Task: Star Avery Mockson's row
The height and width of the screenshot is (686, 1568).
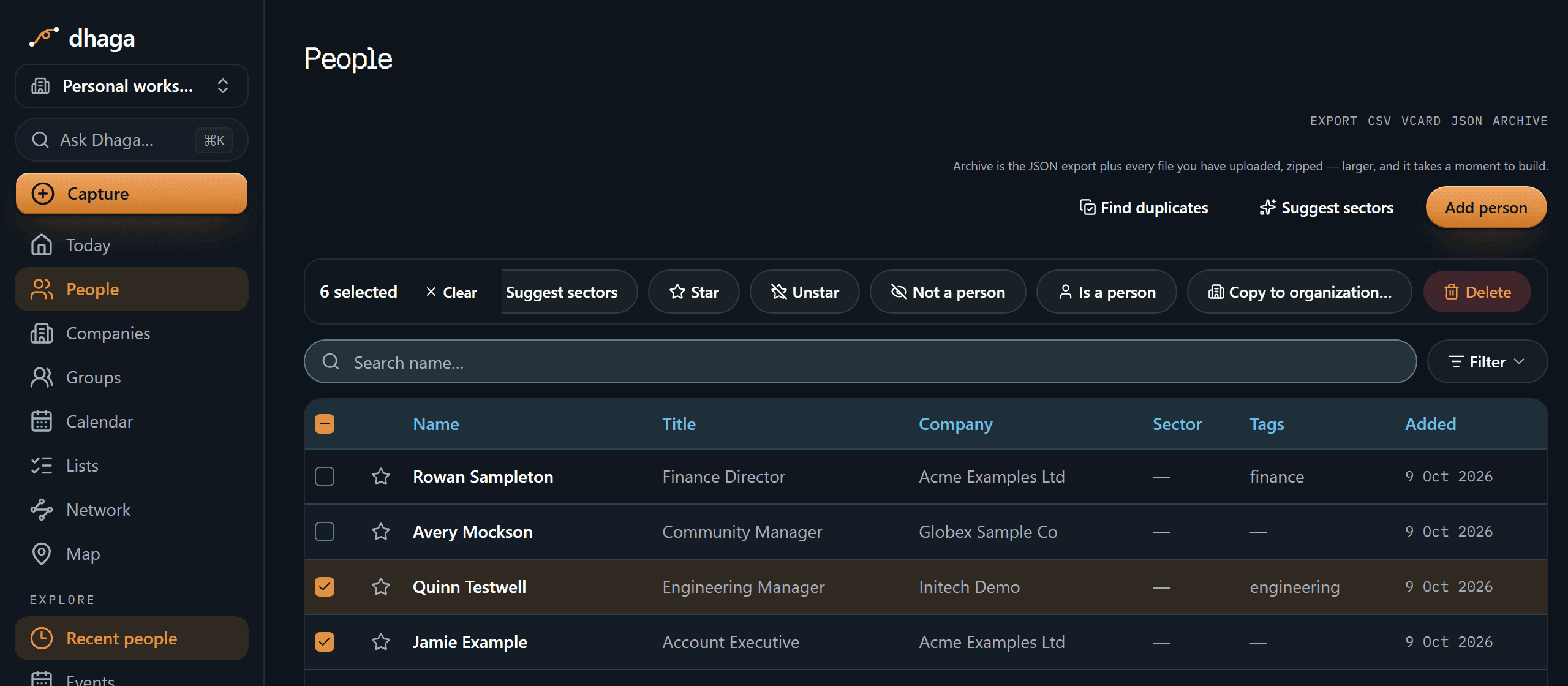Action: point(381,532)
